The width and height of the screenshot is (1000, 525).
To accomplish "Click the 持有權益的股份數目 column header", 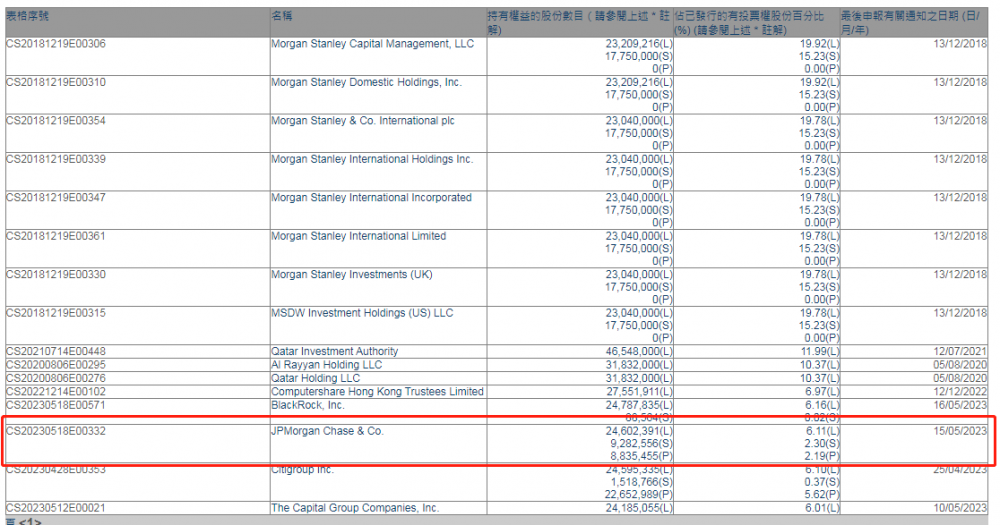I will 578,22.
